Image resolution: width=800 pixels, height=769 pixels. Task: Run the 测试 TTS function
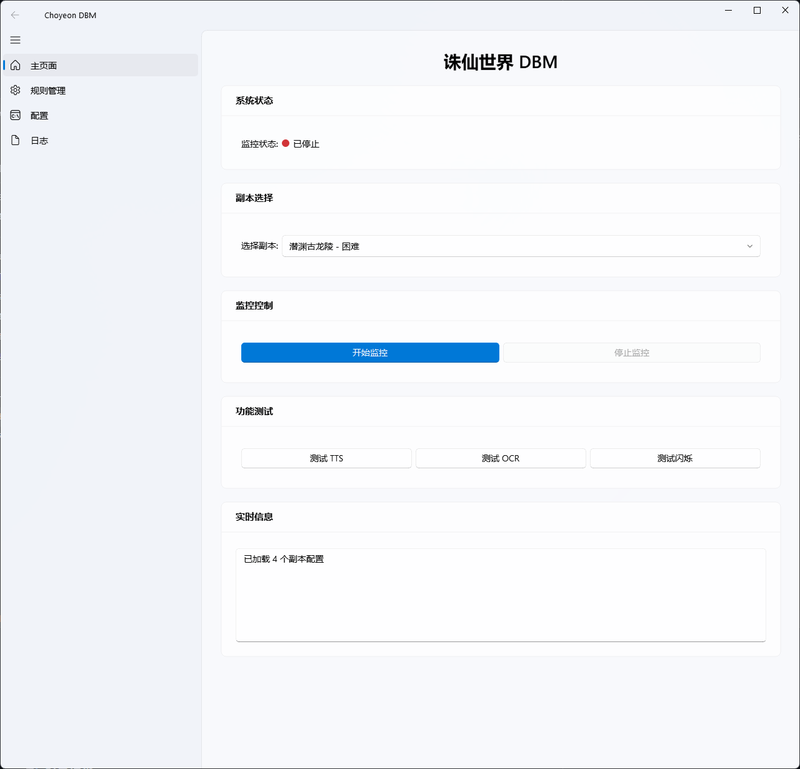tap(327, 458)
